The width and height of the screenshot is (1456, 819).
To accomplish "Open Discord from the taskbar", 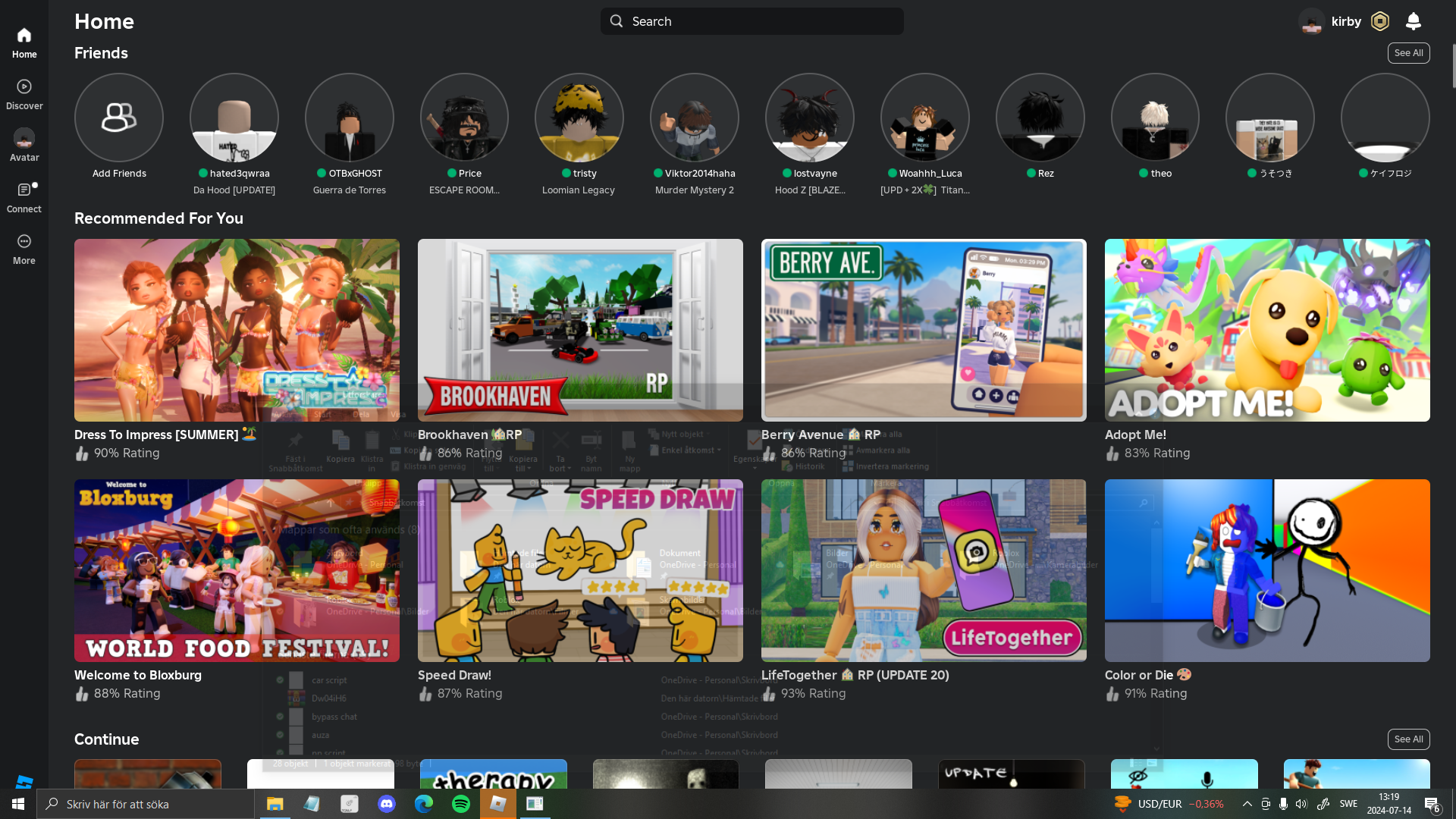I will tap(387, 804).
